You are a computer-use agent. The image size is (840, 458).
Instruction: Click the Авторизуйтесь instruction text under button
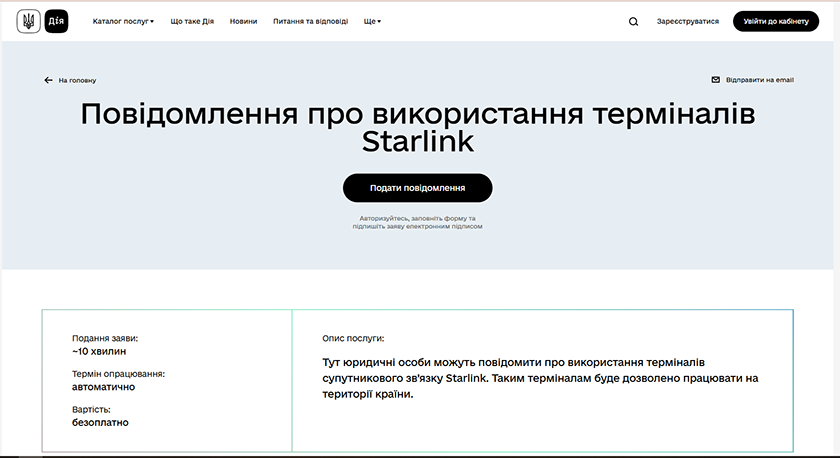coord(417,222)
